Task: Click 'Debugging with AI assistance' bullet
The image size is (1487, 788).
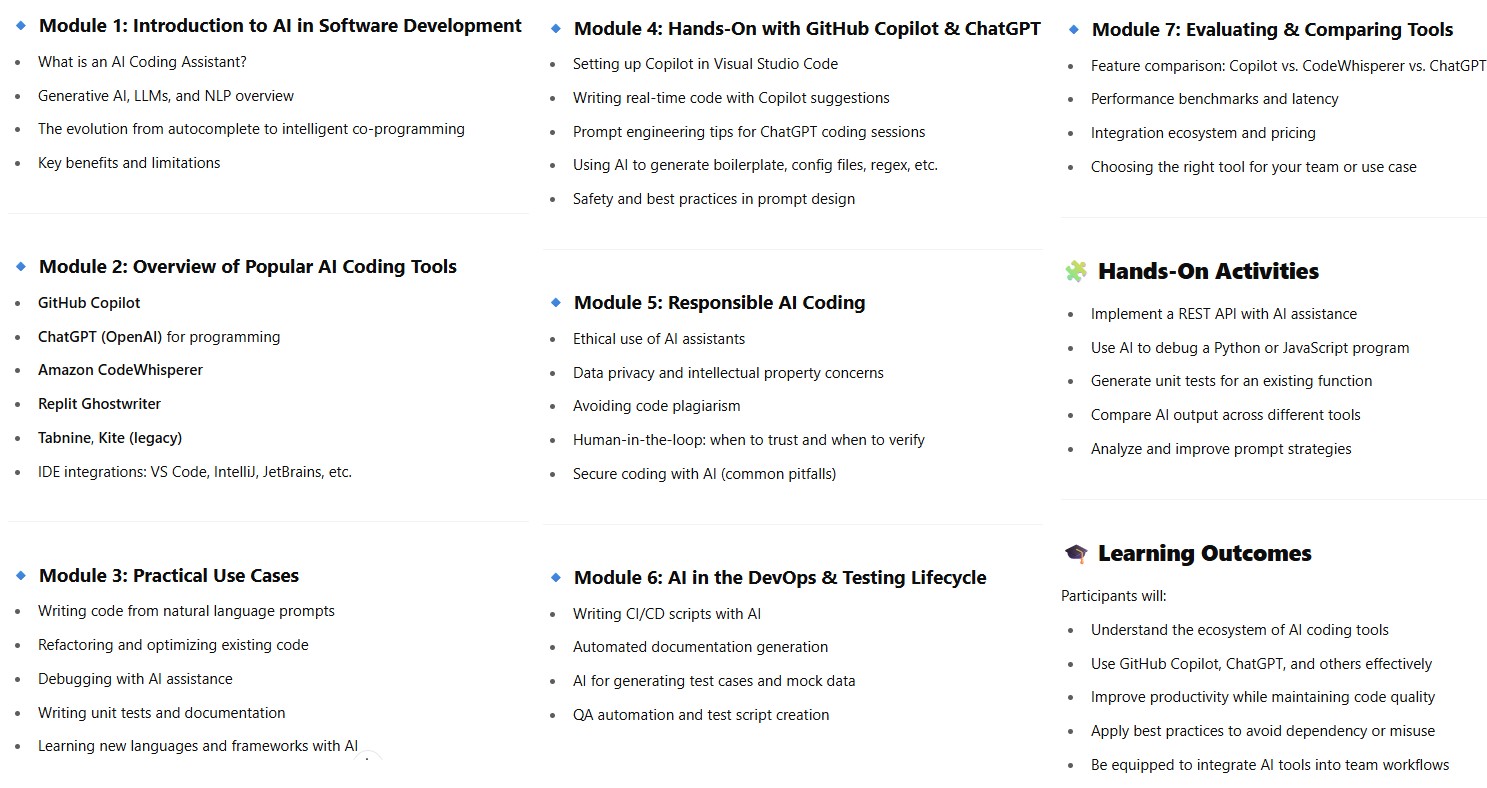Action: coord(135,679)
